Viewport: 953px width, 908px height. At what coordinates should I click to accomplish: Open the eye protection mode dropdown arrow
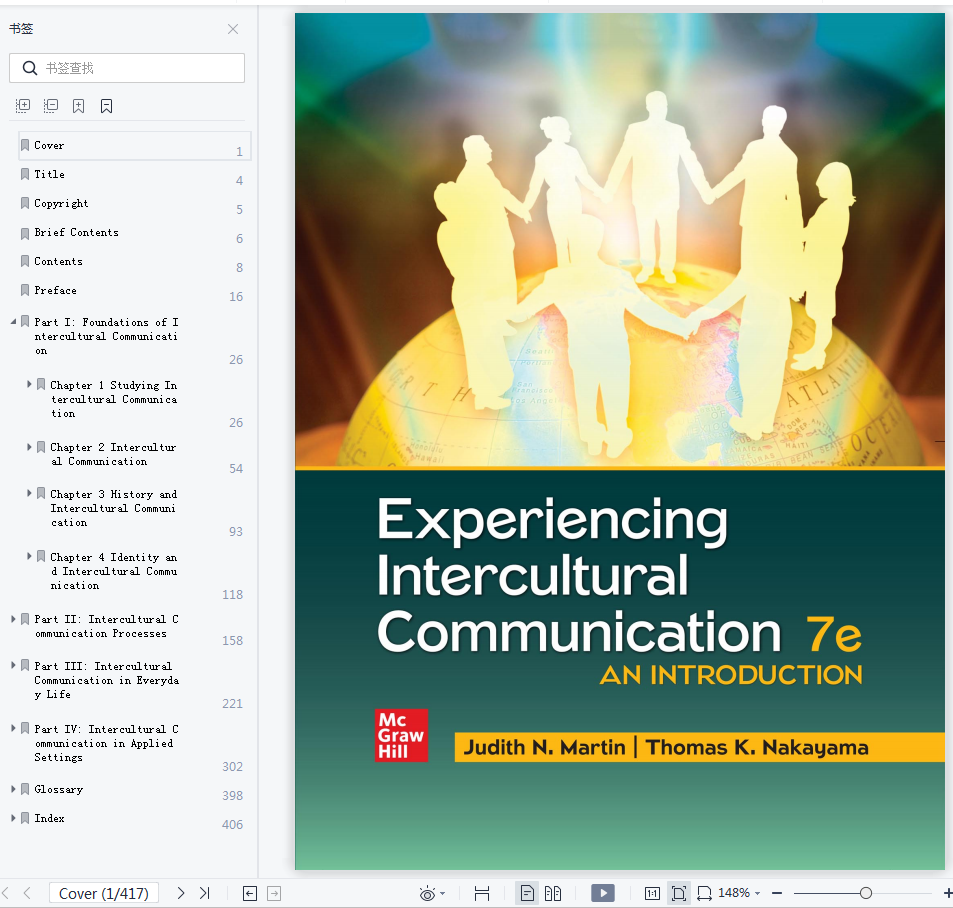tap(442, 893)
